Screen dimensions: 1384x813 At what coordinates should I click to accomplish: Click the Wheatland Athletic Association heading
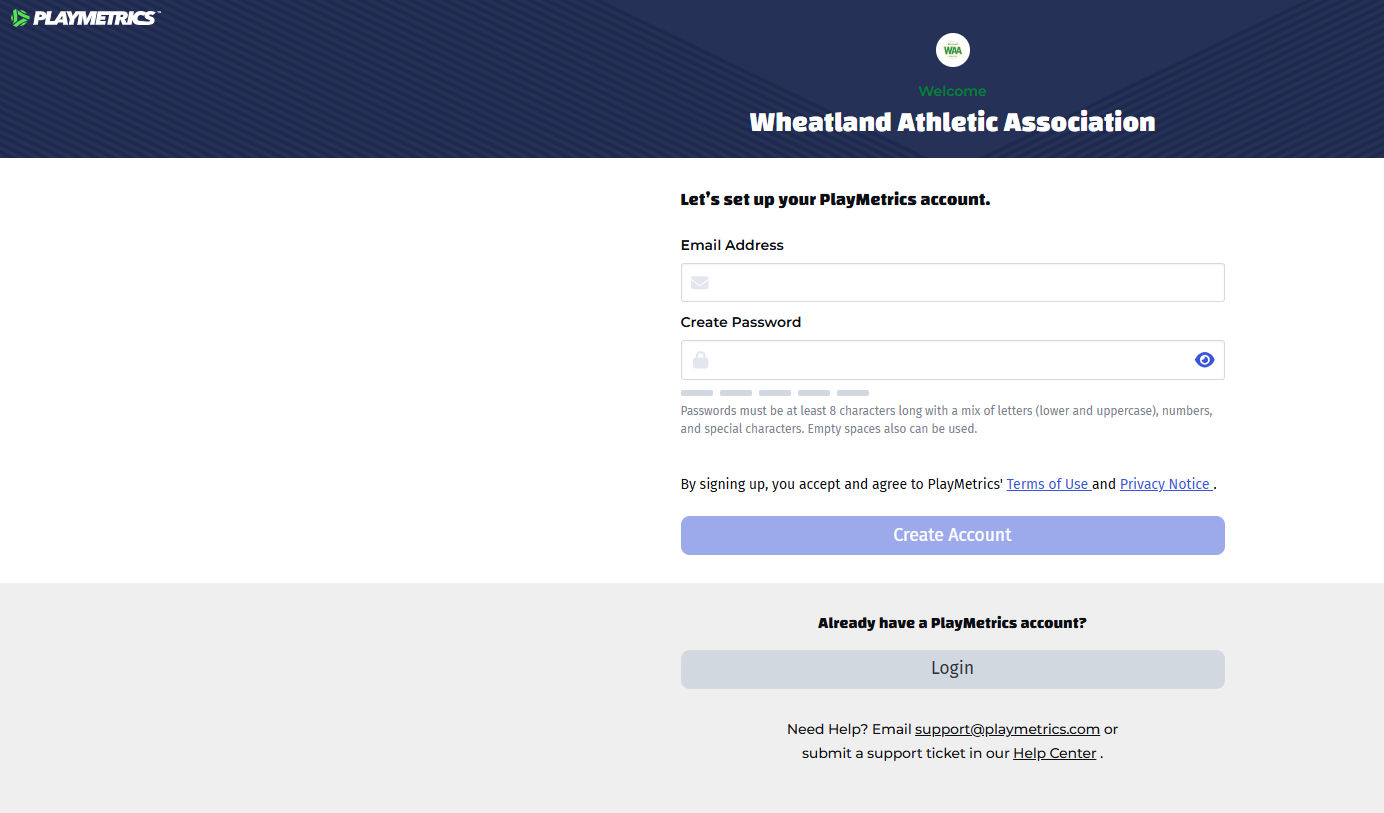pos(952,122)
